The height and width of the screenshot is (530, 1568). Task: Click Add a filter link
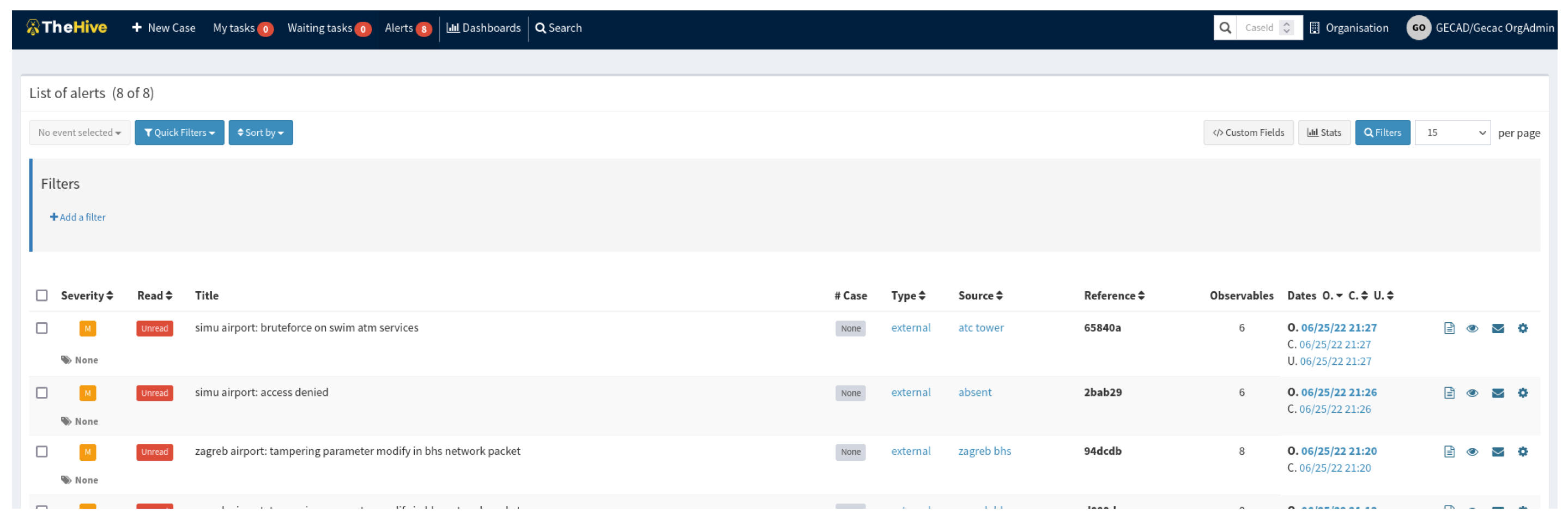78,218
